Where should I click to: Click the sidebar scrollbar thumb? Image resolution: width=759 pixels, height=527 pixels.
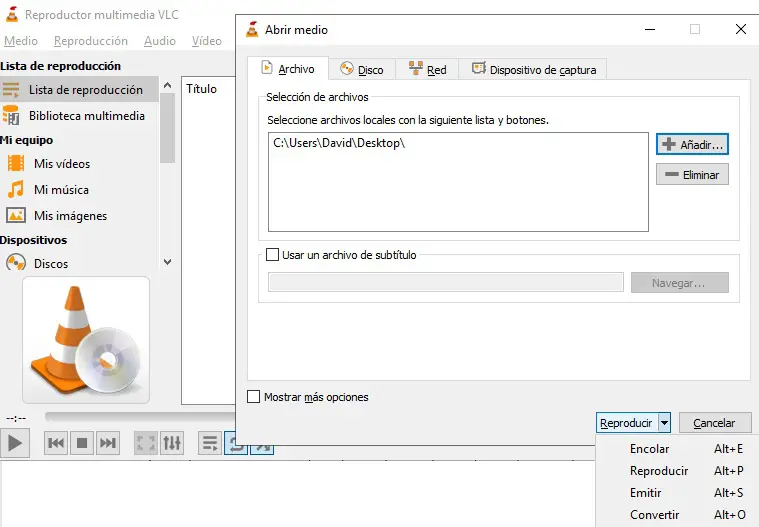click(167, 128)
